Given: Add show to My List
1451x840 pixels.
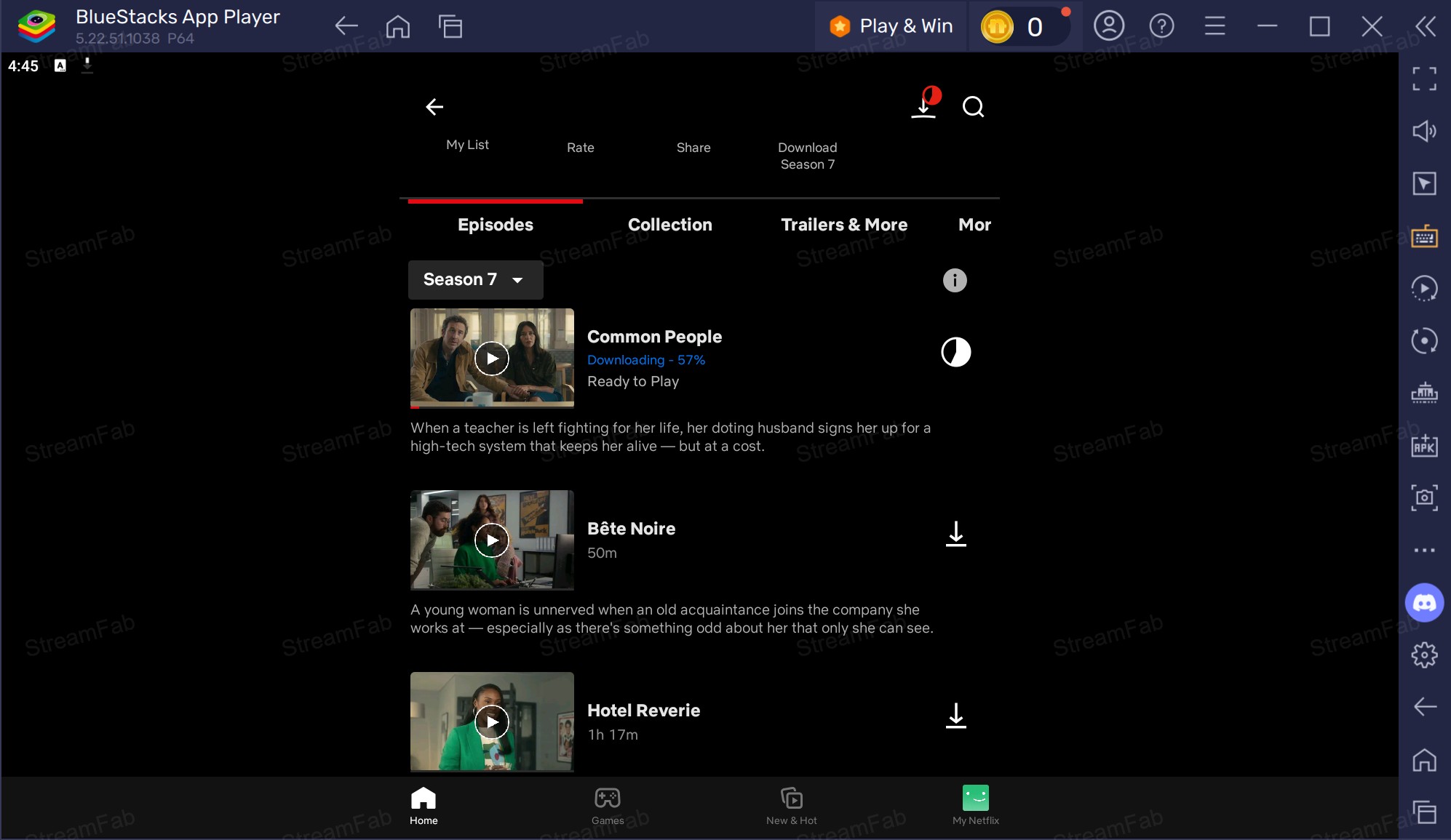Looking at the screenshot, I should tap(467, 145).
